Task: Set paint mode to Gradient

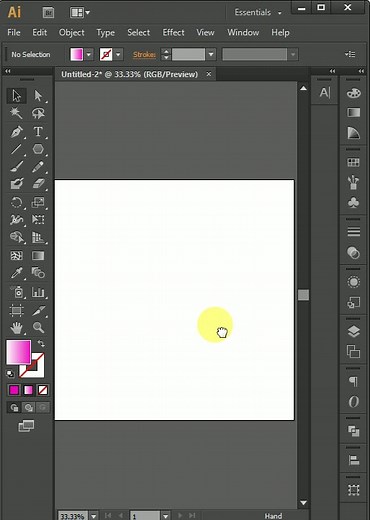Action: [x=28, y=390]
